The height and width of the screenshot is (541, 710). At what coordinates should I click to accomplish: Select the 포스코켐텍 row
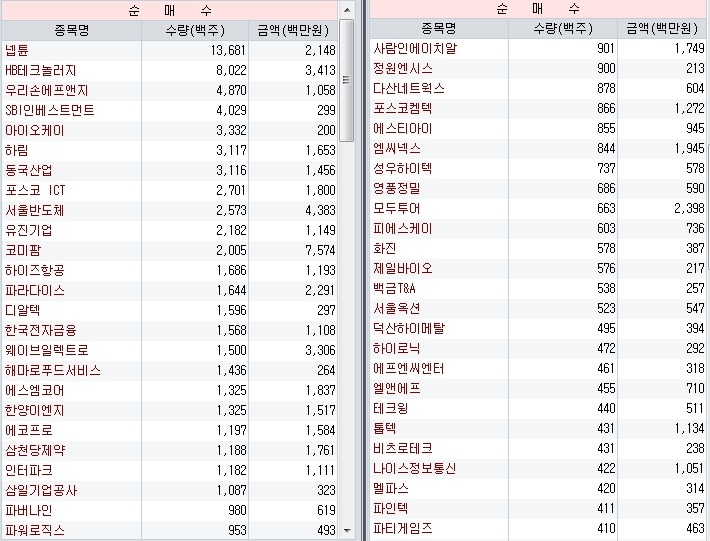point(538,108)
